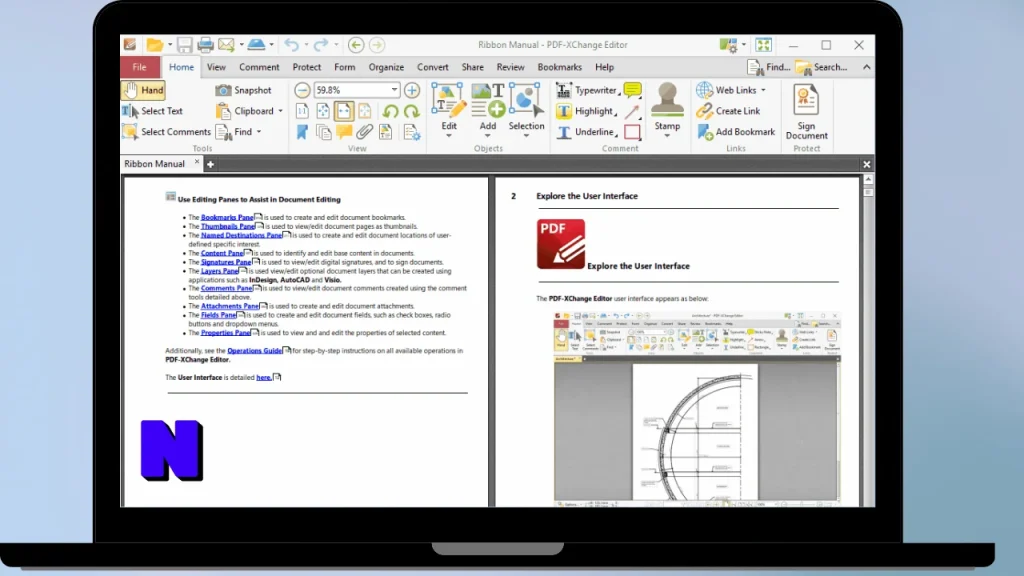Viewport: 1024px width, 576px height.
Task: Click Find... at ribbon right
Action: (769, 67)
